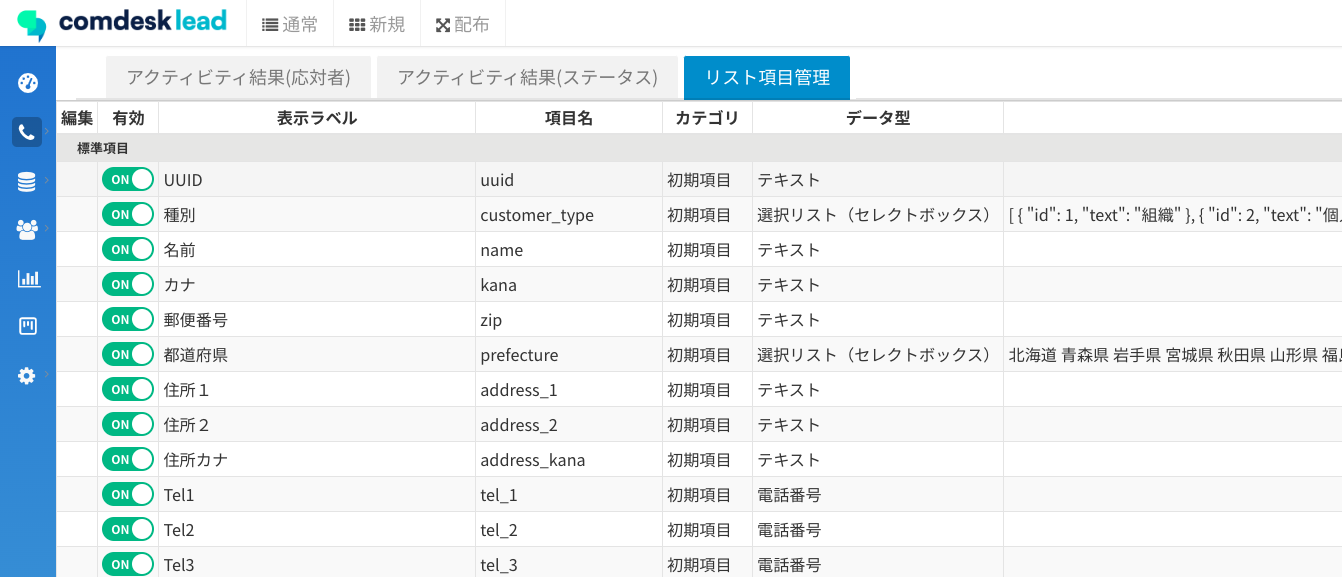Click the kanban board icon in sidebar
The width and height of the screenshot is (1342, 577).
click(x=27, y=326)
